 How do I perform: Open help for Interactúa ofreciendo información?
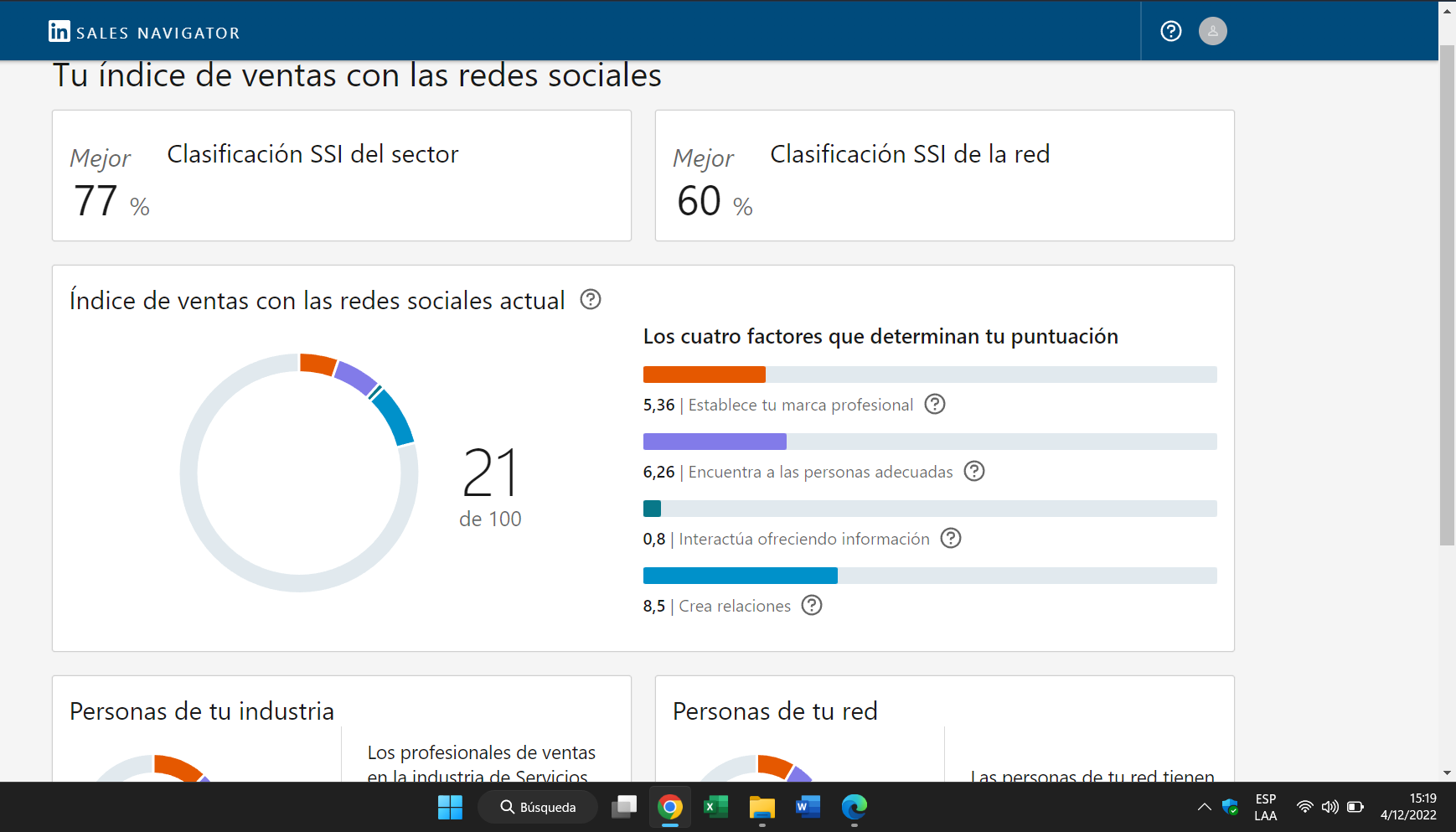[951, 538]
